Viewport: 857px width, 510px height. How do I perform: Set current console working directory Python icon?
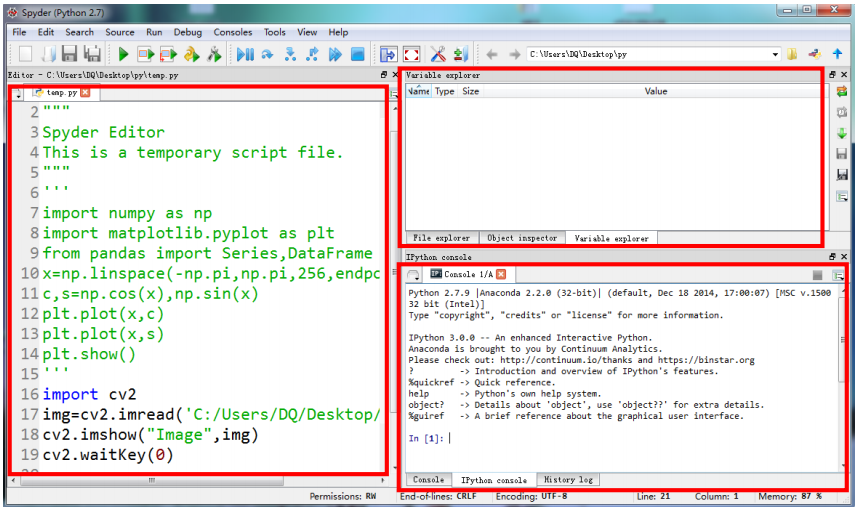pyautogui.click(x=814, y=54)
